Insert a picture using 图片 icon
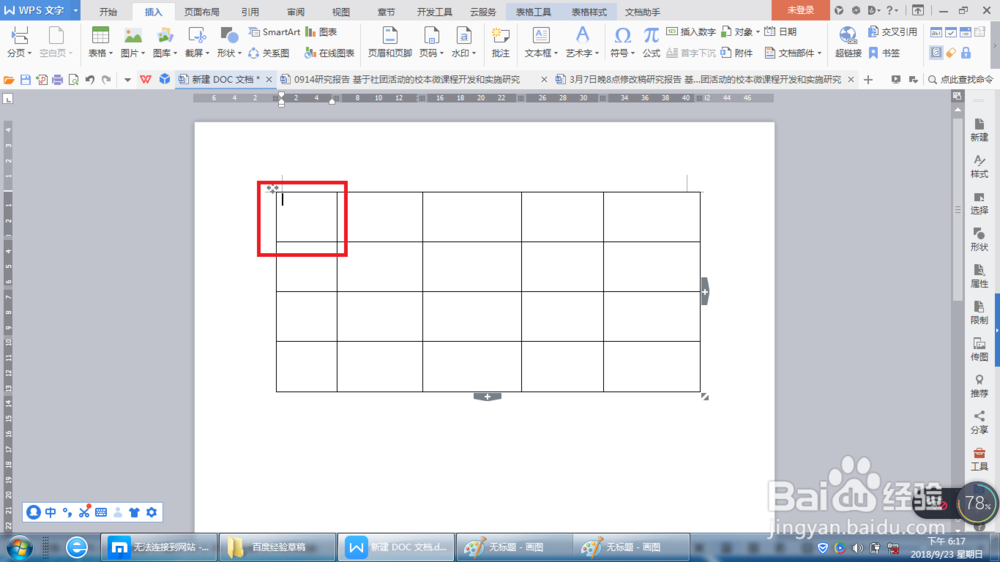1000x562 pixels. (x=133, y=36)
